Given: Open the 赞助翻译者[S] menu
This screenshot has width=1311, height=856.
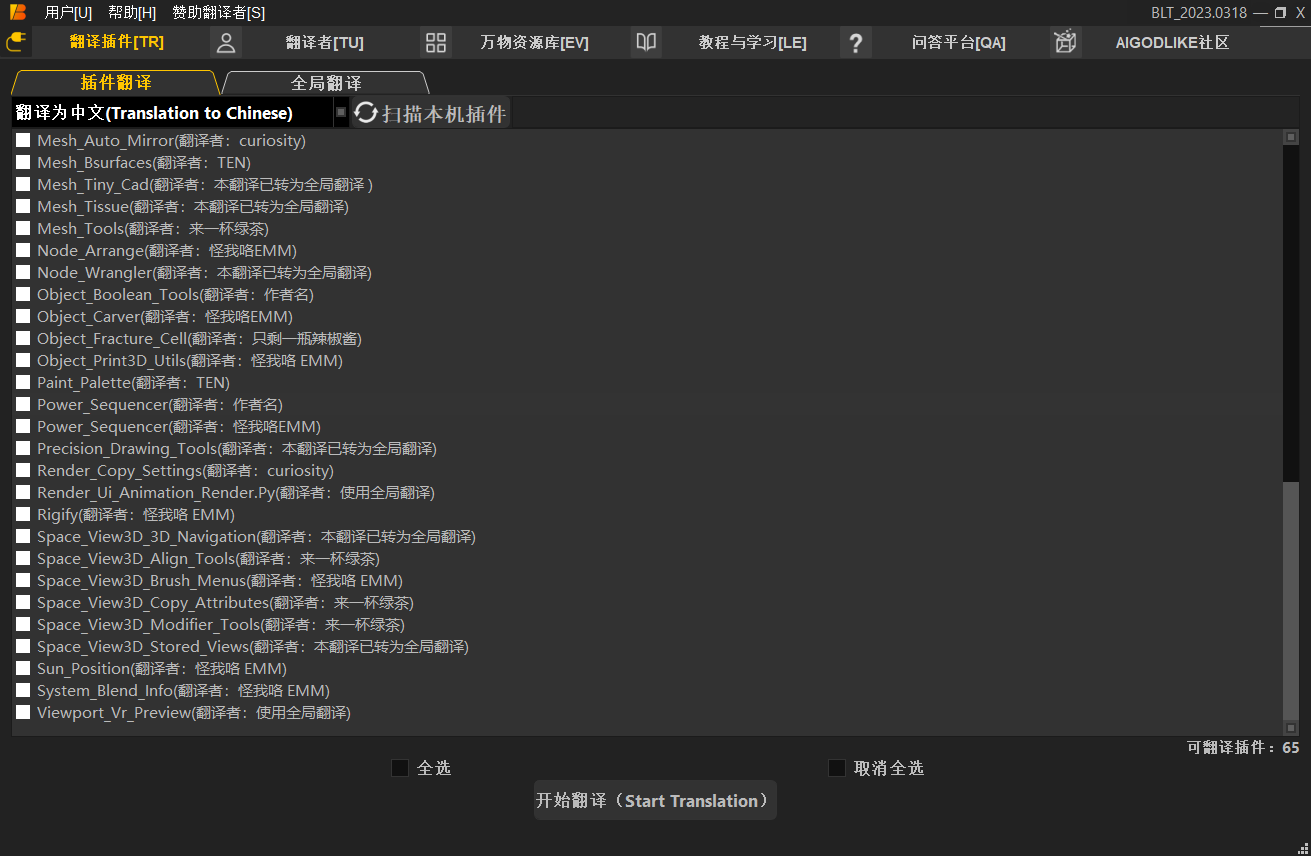Looking at the screenshot, I should click(x=219, y=12).
